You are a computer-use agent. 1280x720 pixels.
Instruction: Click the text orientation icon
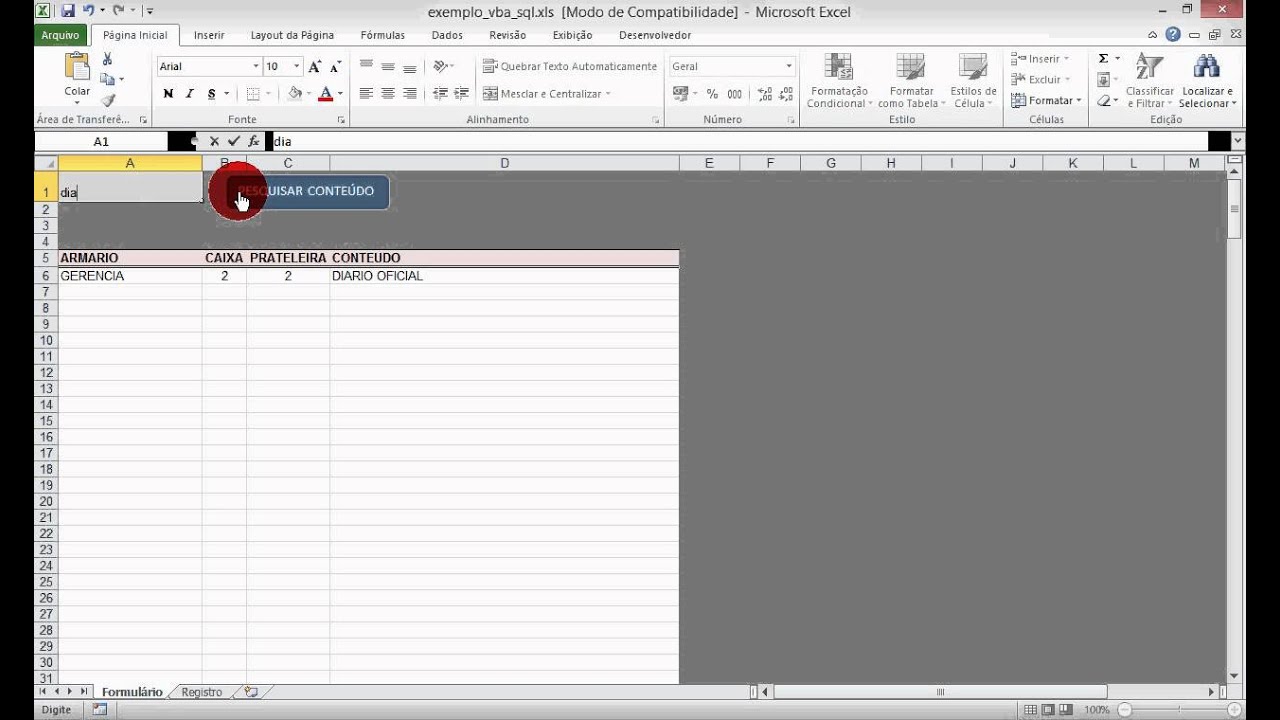click(442, 67)
